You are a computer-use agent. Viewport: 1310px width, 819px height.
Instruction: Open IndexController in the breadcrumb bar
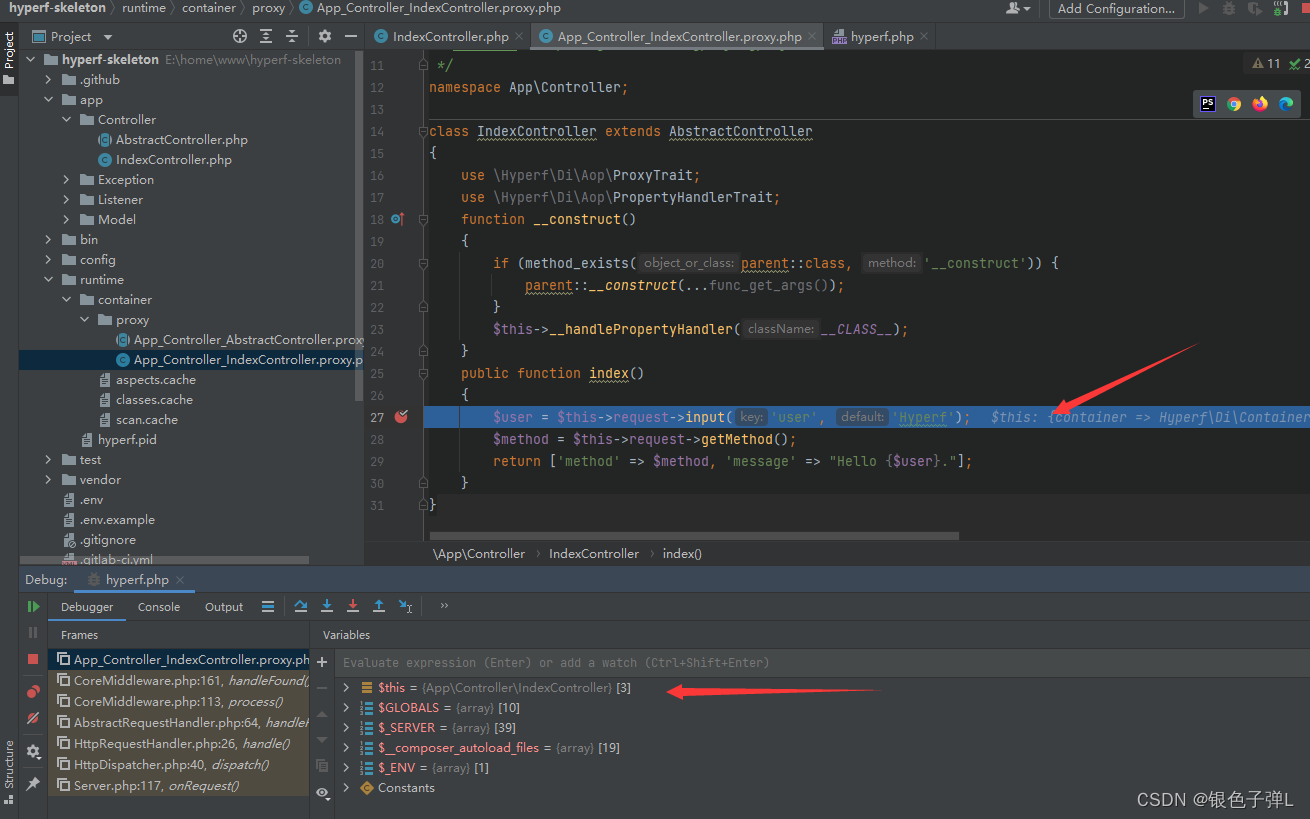pyautogui.click(x=594, y=553)
